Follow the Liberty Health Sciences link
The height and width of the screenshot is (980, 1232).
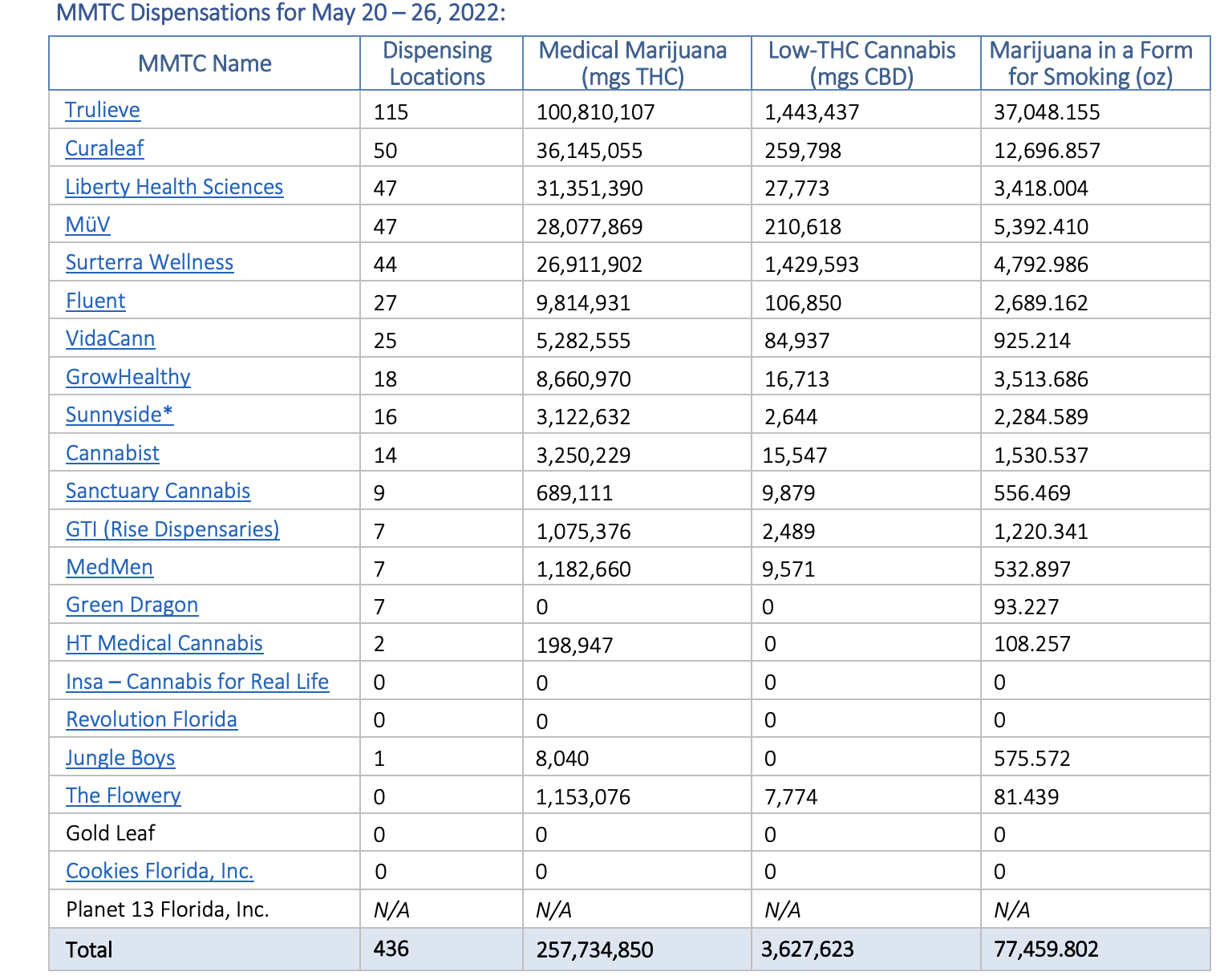coord(174,187)
